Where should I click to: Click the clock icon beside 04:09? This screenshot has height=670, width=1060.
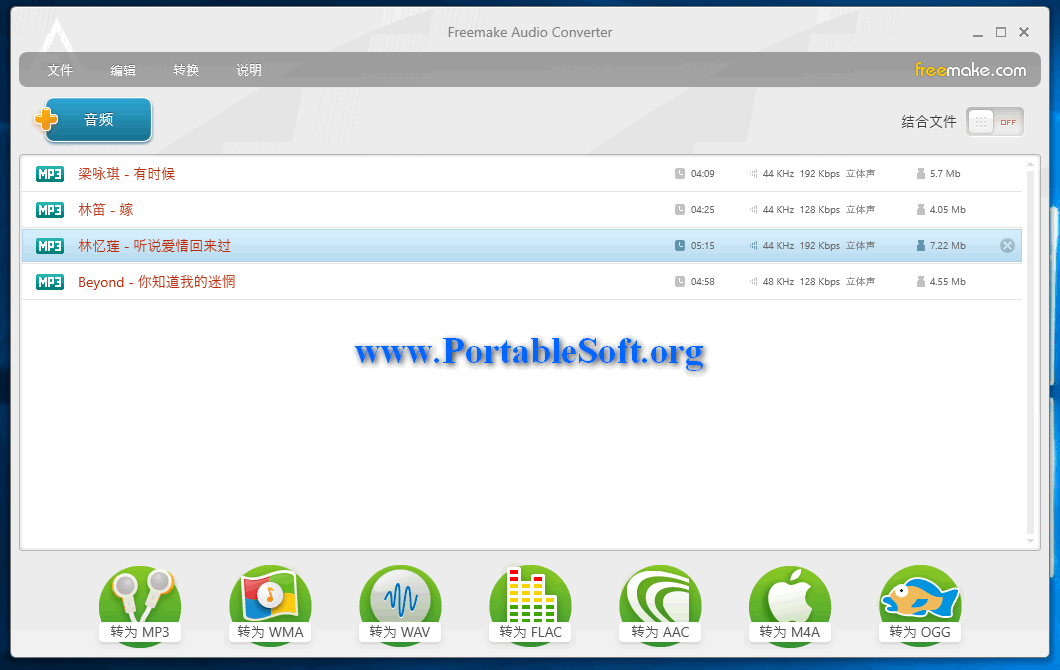[x=679, y=174]
